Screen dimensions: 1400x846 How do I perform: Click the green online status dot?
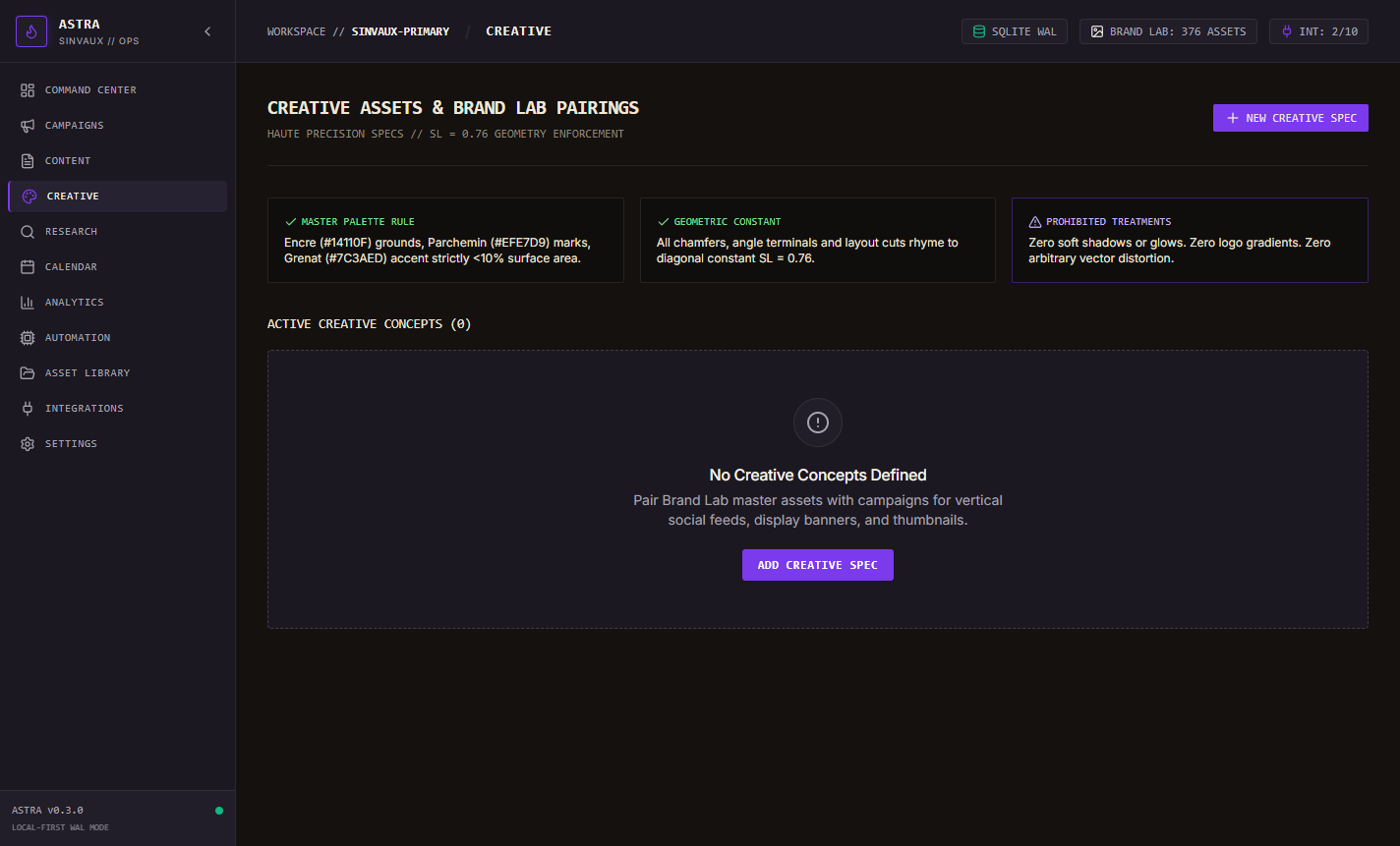219,811
